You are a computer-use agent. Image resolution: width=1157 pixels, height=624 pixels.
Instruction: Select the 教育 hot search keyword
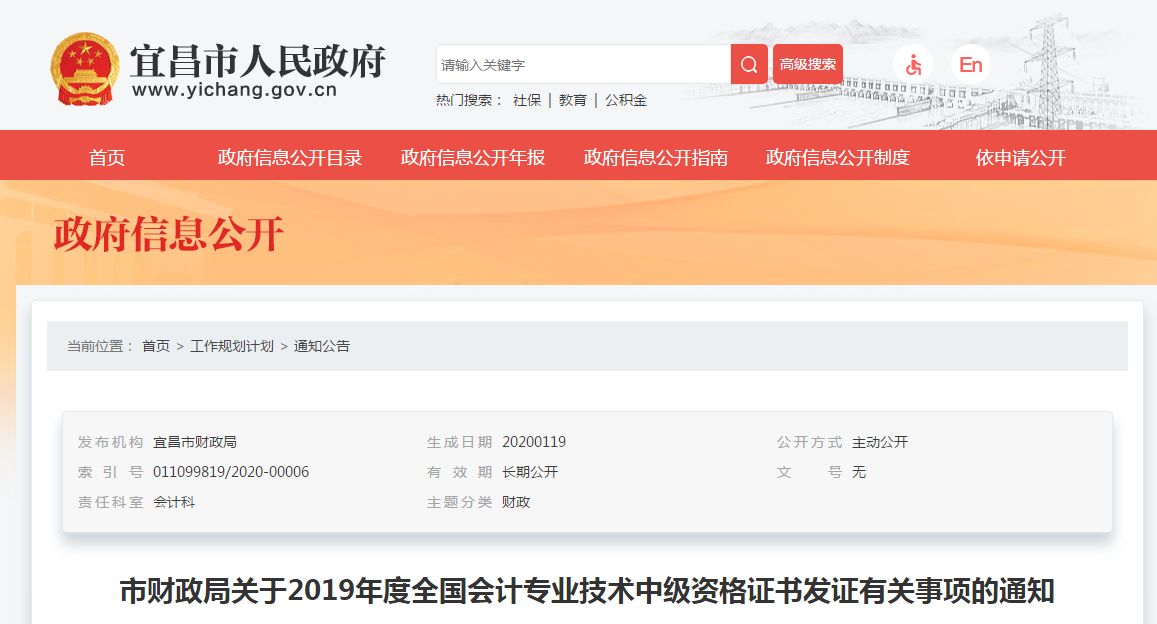click(x=572, y=100)
